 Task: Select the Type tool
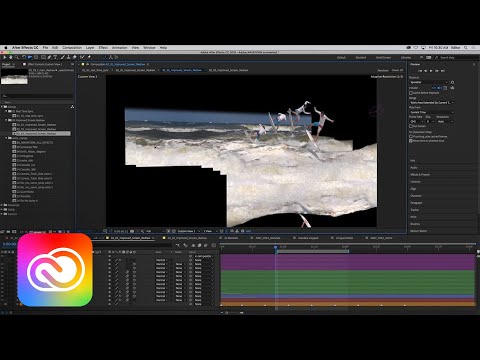(55, 57)
